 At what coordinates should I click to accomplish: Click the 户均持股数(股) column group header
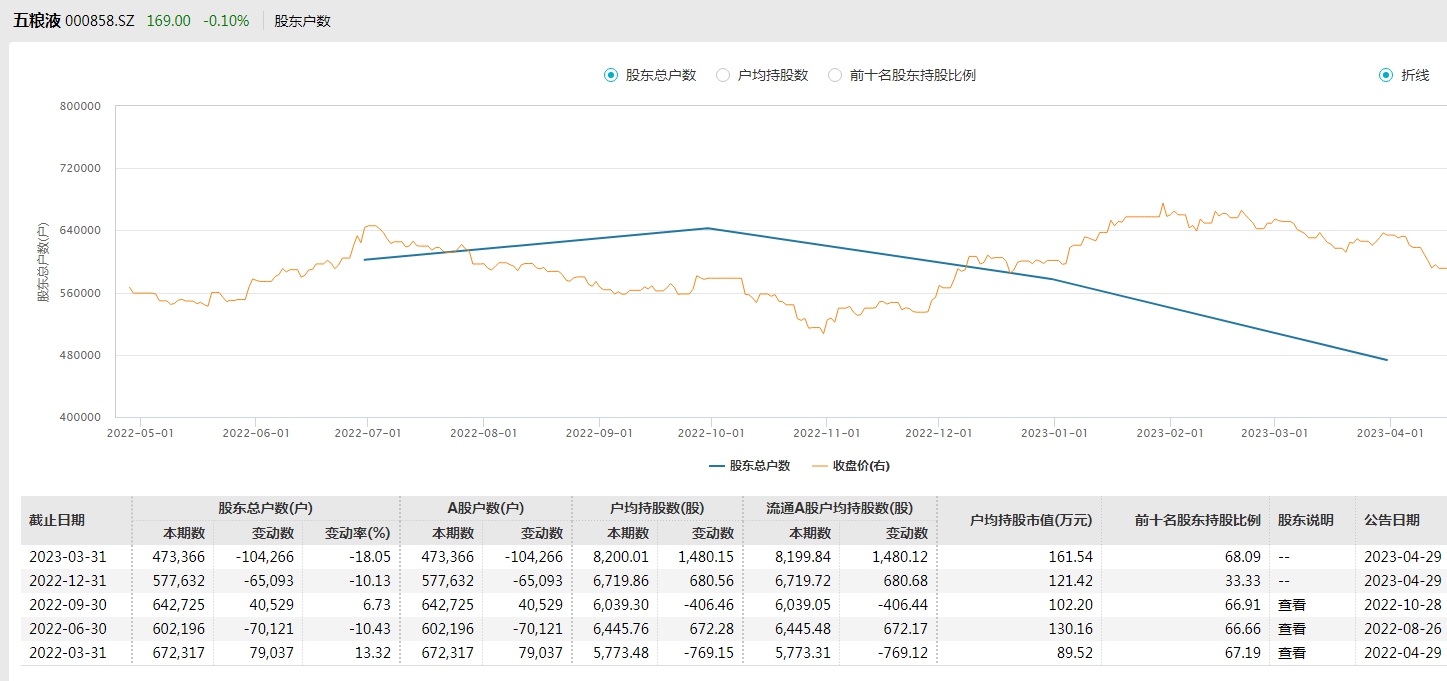click(657, 508)
